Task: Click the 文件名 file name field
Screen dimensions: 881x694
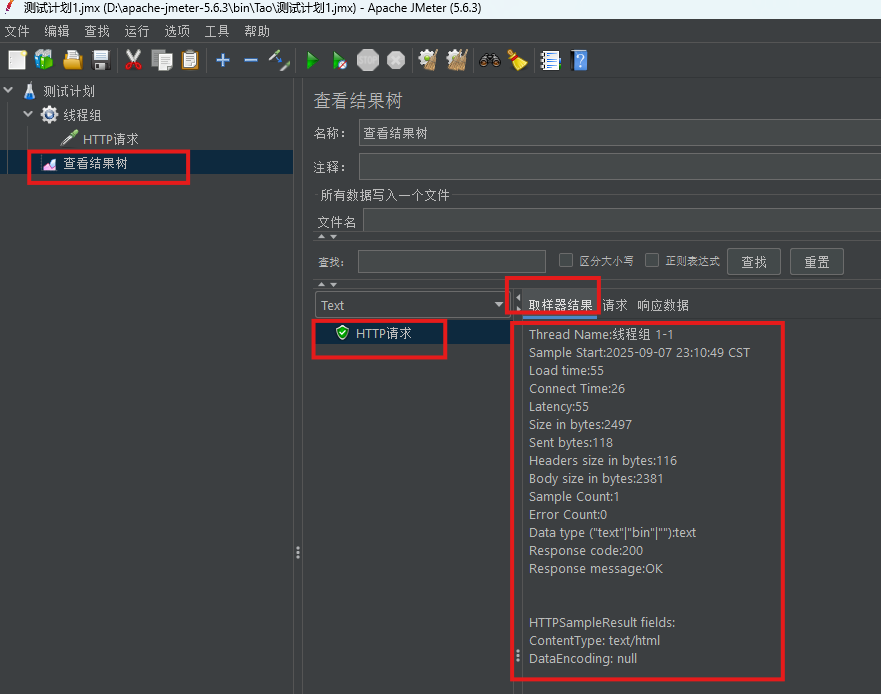Action: [x=622, y=220]
